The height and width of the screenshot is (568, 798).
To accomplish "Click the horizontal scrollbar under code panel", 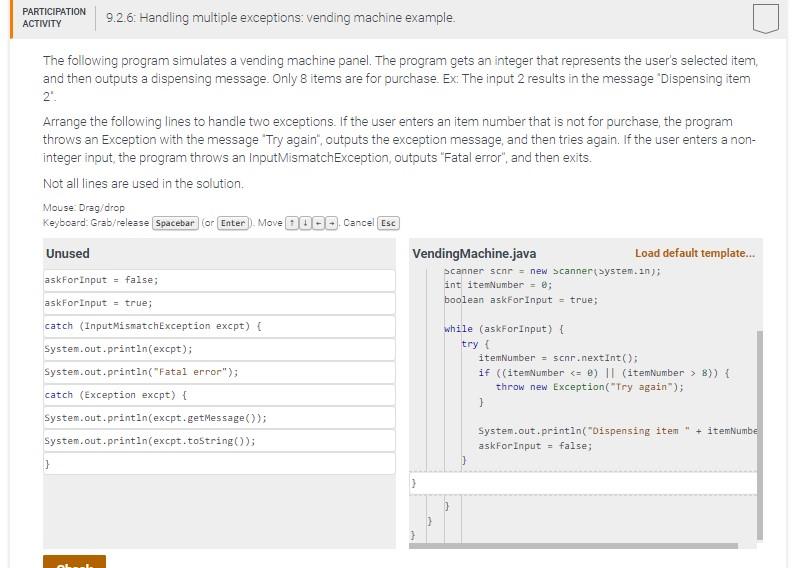I will (x=573, y=546).
